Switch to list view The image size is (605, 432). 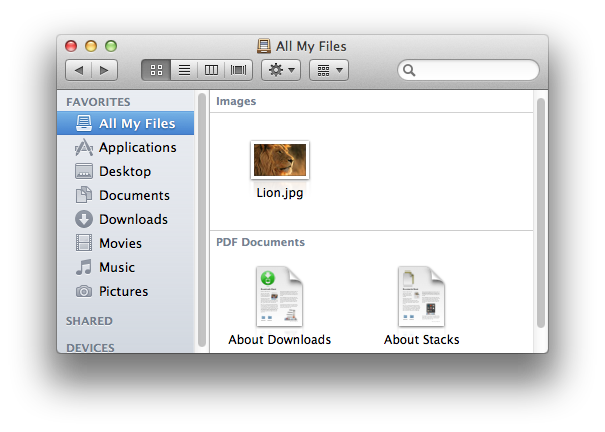[x=184, y=70]
